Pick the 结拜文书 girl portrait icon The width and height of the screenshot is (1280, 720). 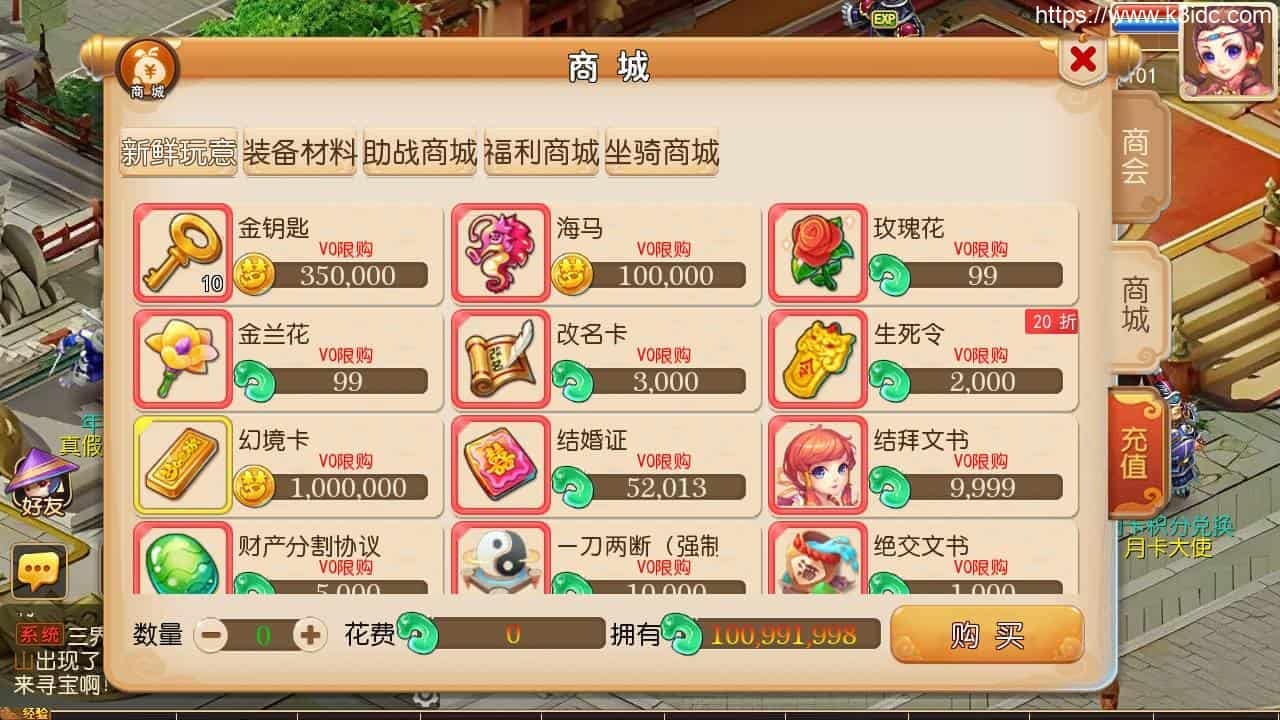coord(818,465)
